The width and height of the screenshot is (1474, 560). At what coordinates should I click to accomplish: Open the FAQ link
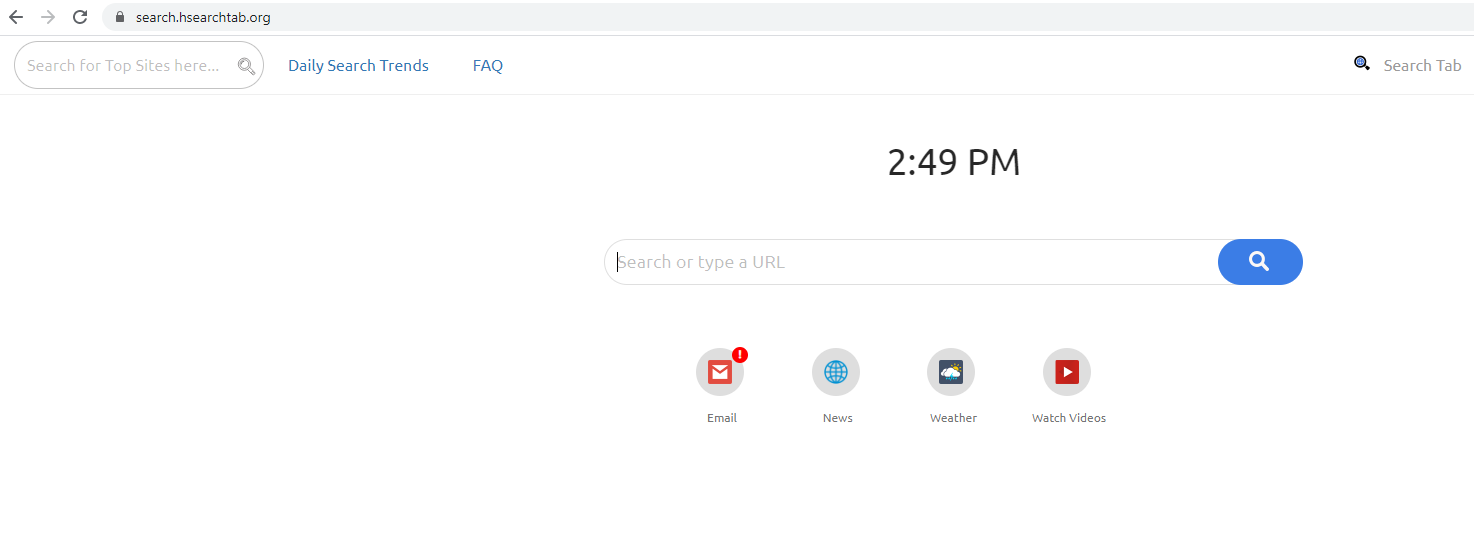[488, 66]
